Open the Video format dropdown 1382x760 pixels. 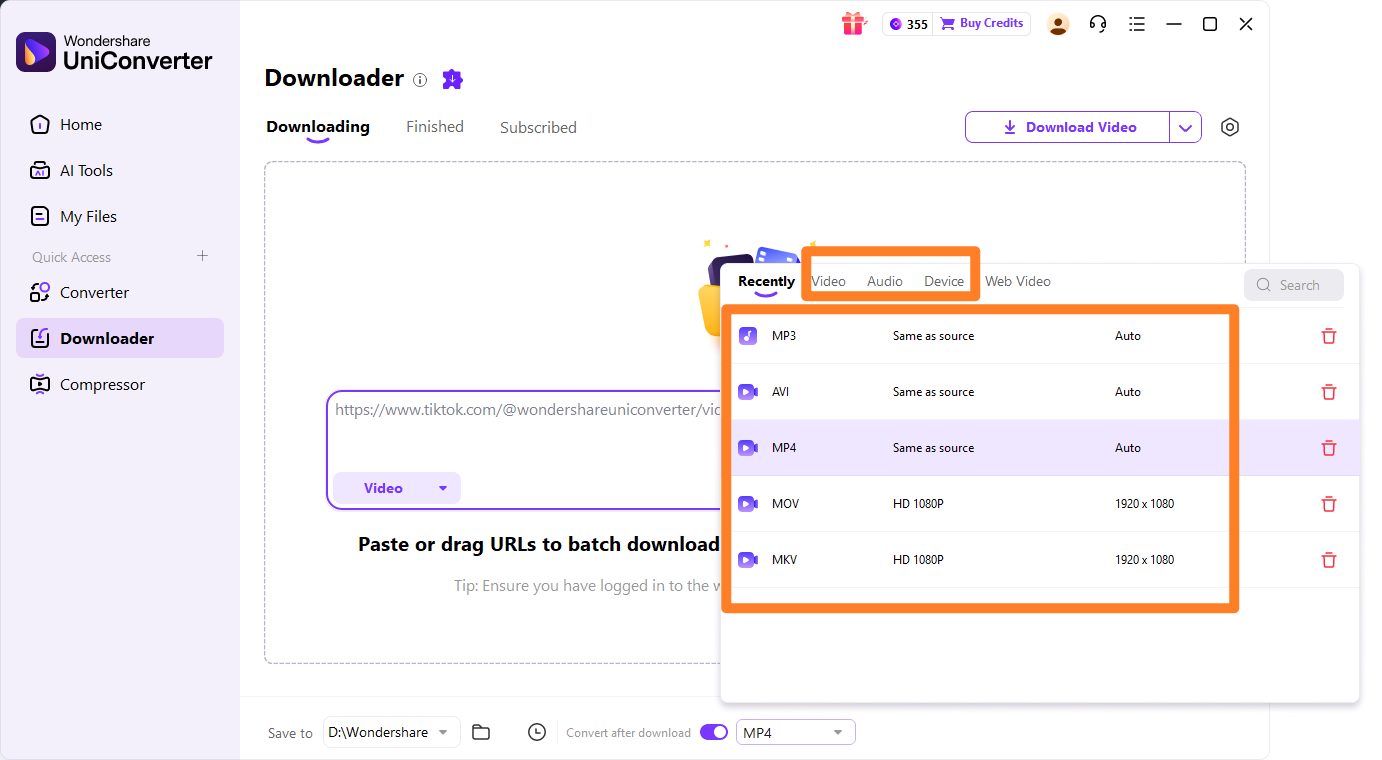pyautogui.click(x=396, y=488)
